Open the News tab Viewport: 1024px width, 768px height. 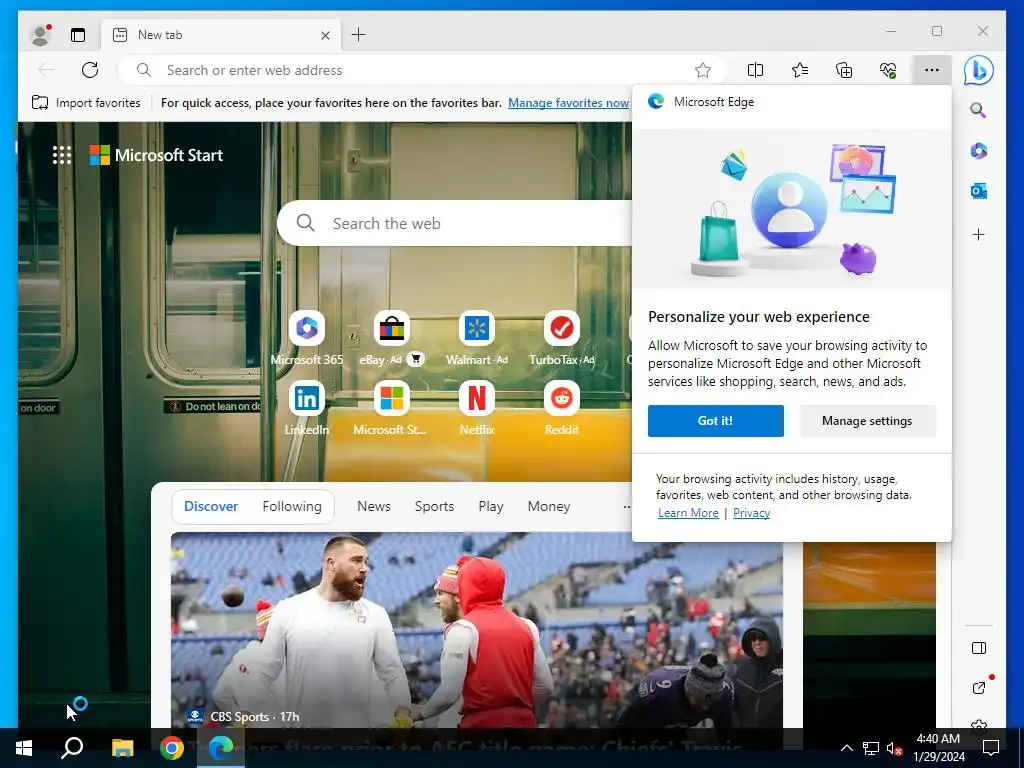point(374,506)
